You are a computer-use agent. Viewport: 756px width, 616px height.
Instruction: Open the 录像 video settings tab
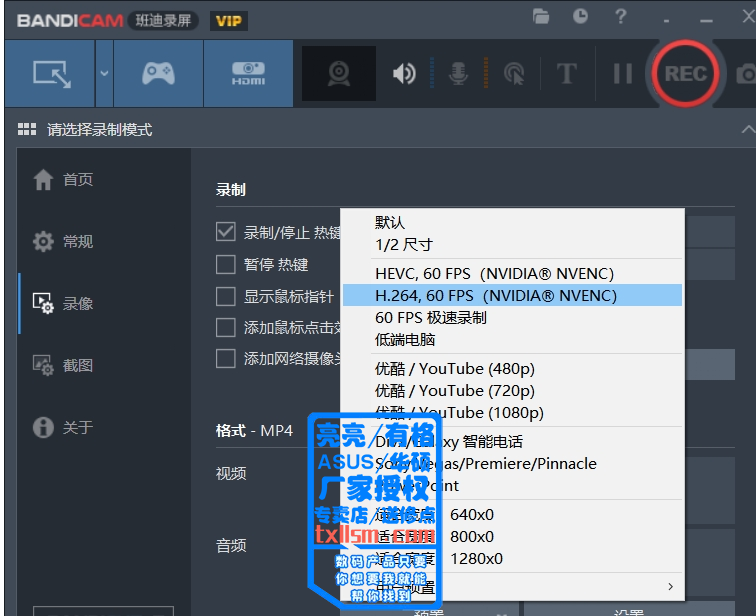pyautogui.click(x=63, y=303)
